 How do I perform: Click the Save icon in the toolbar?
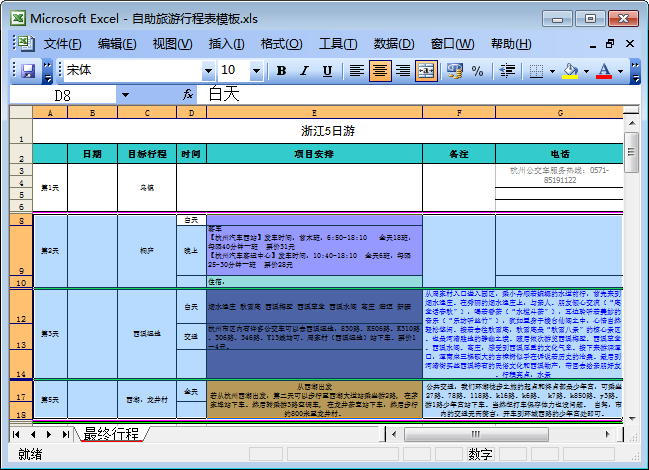(28, 71)
